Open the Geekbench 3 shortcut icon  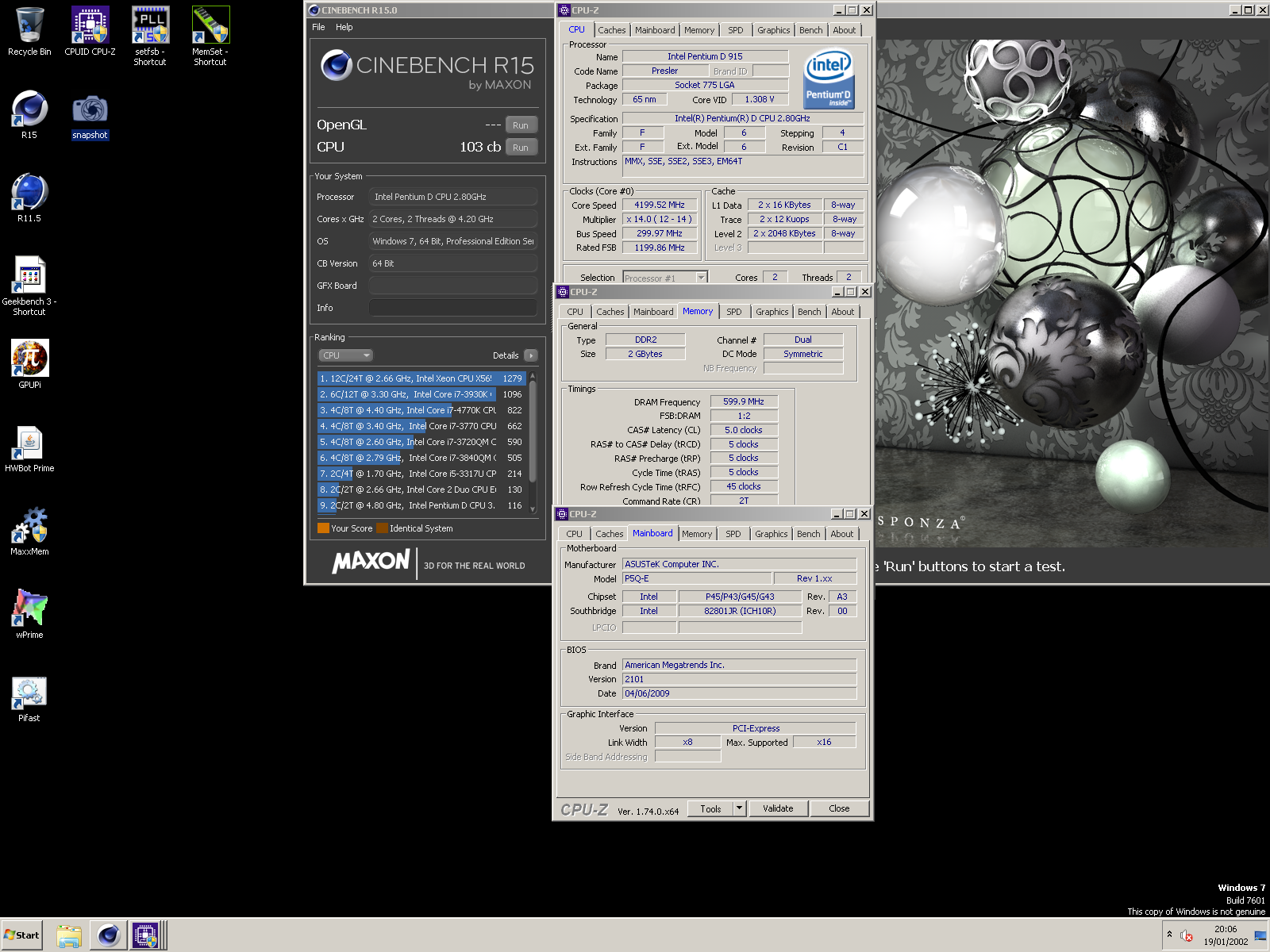point(29,286)
